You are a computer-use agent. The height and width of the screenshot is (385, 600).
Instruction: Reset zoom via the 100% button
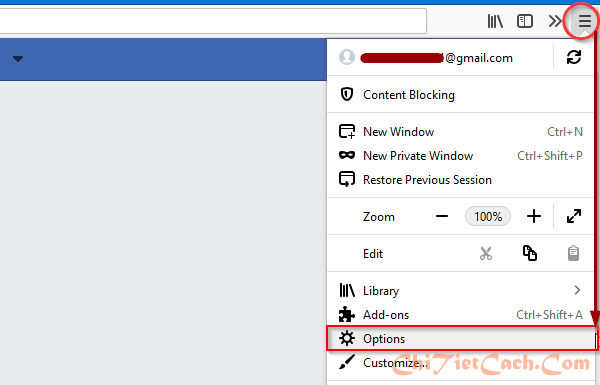488,217
